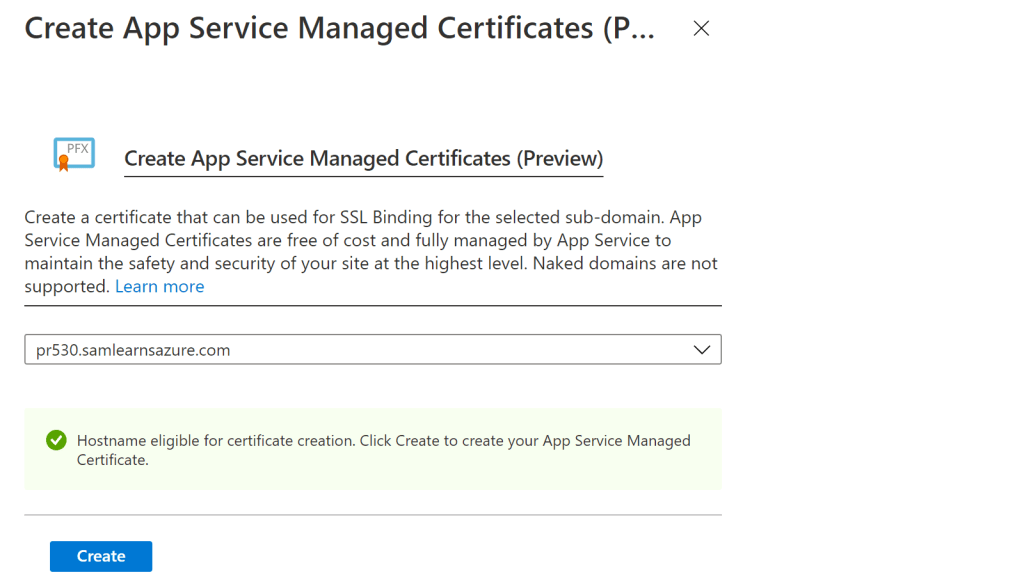Open the Learn more link
Image resolution: width=1024 pixels, height=584 pixels.
coord(159,287)
